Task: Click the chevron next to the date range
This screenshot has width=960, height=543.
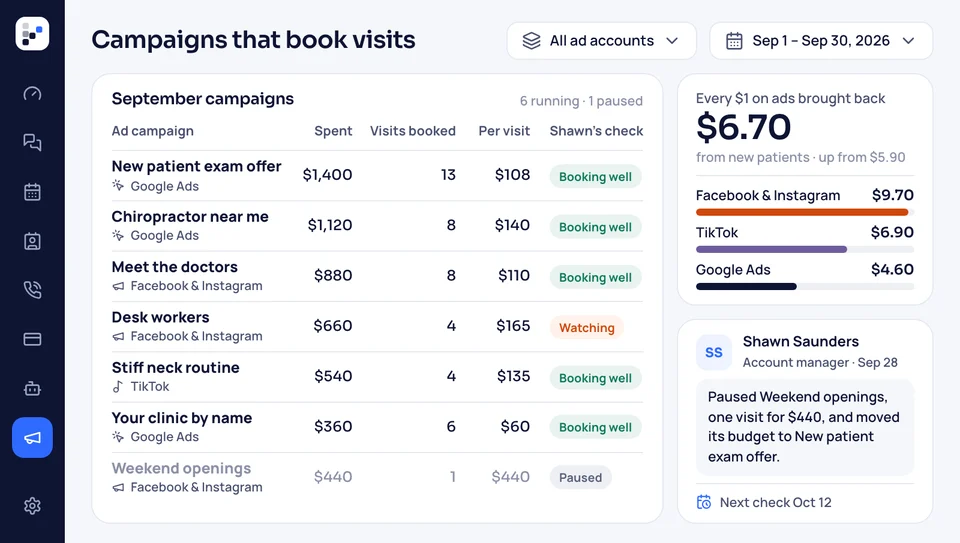Action: 909,41
